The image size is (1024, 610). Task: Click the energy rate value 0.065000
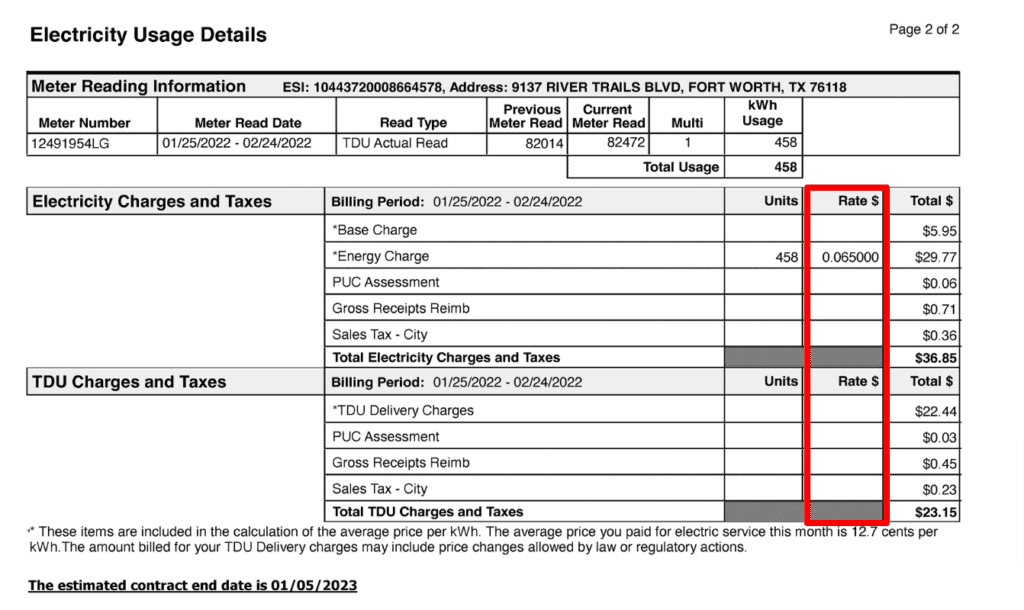[x=850, y=257]
